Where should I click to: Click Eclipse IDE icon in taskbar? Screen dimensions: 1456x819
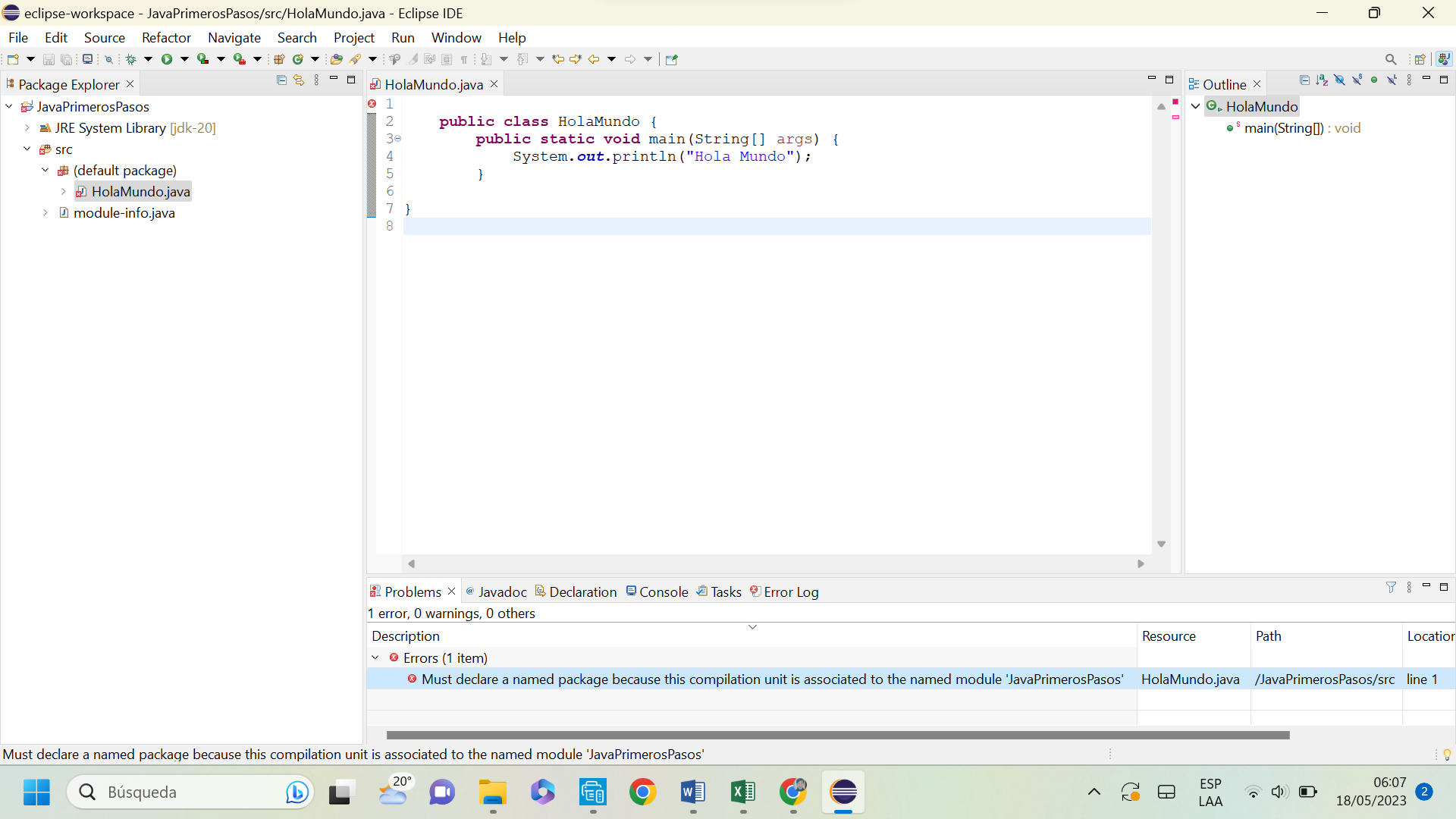click(x=843, y=791)
